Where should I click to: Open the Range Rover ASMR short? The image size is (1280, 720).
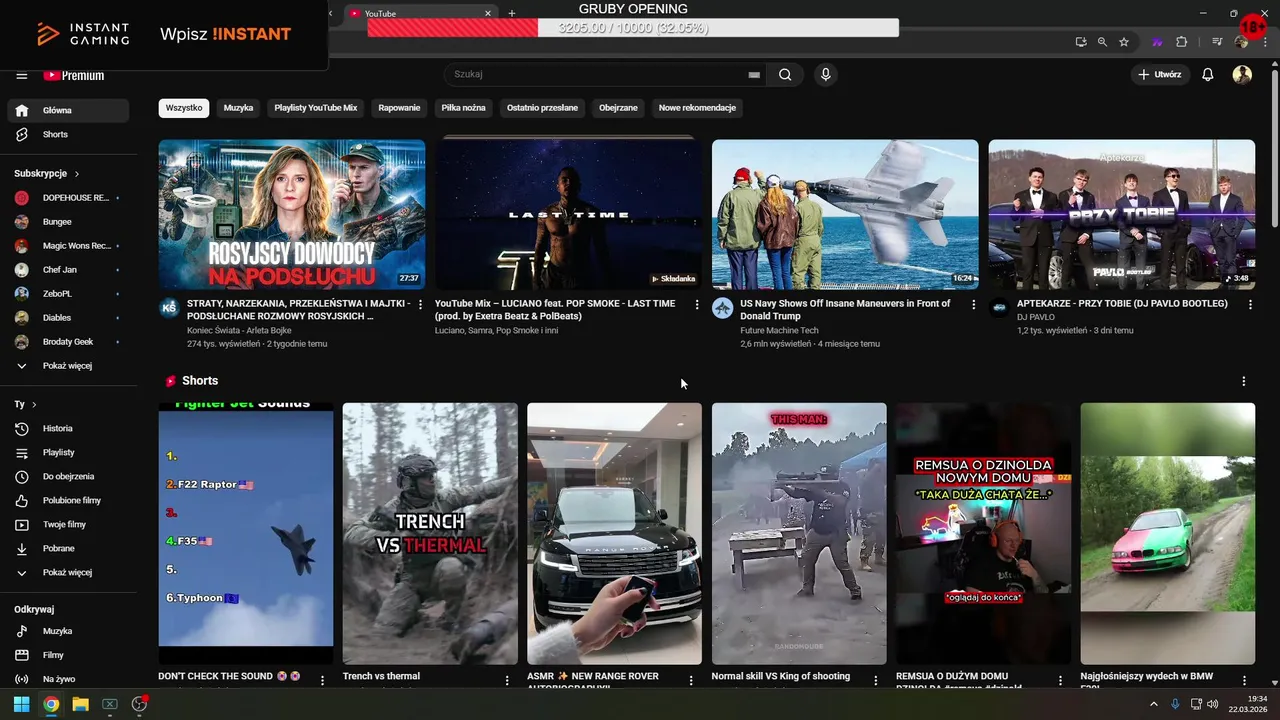614,534
